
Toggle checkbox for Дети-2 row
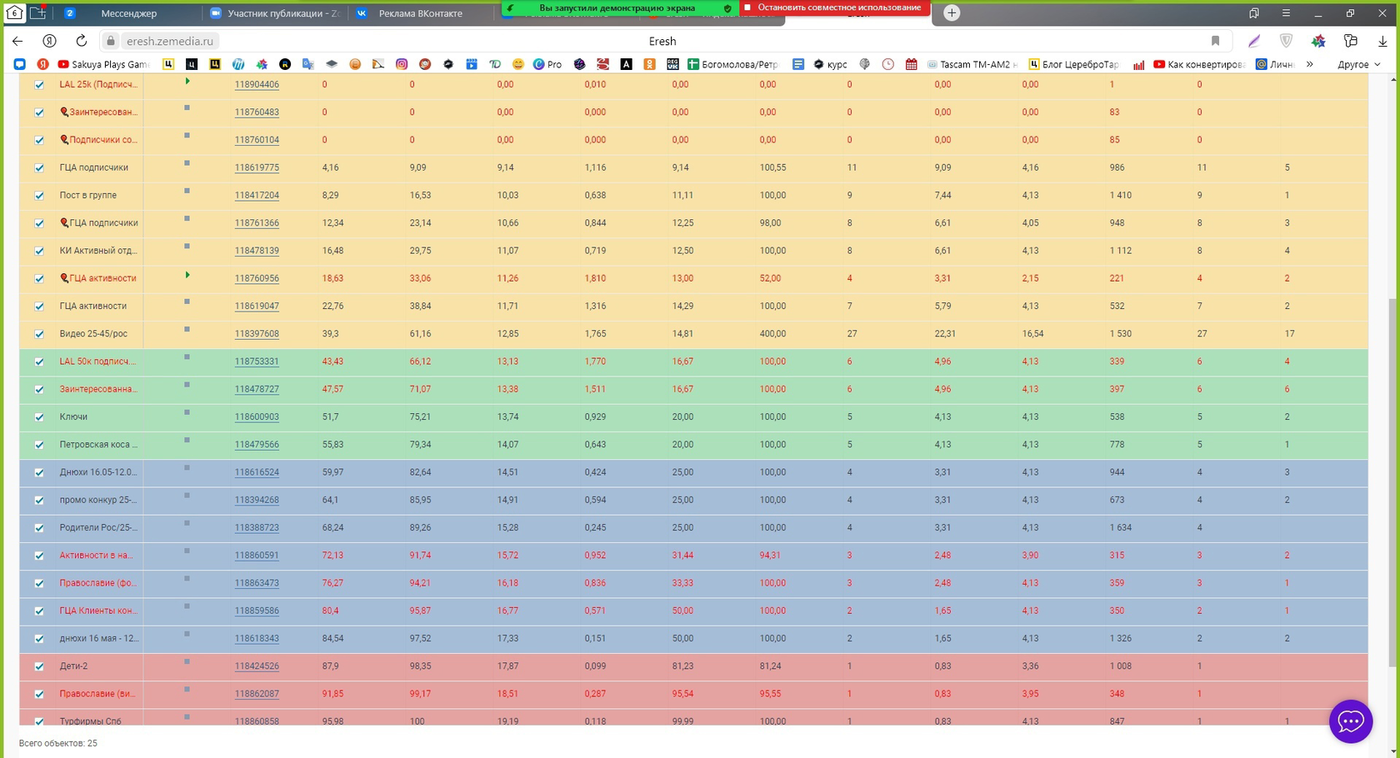click(x=39, y=666)
